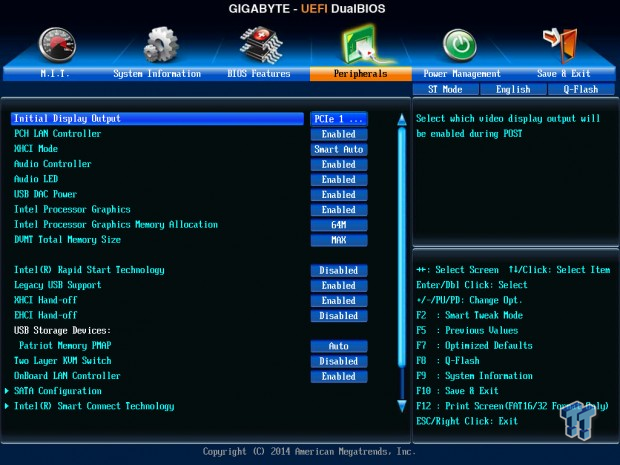Select the Patriot Memory PMAP label
The width and height of the screenshot is (620, 465).
[65, 346]
